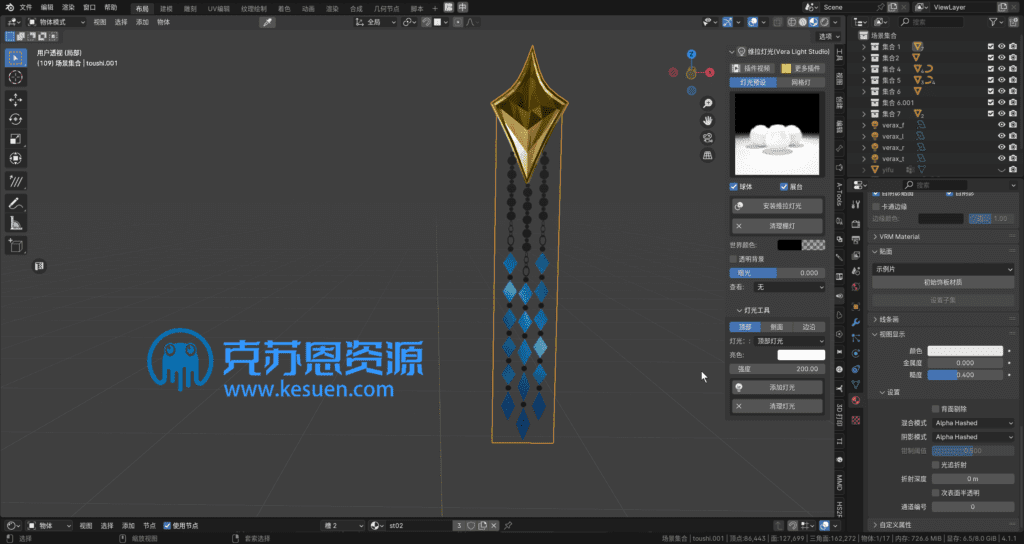Select the Move tool in the toolbar
1024x544 pixels.
pos(16,99)
